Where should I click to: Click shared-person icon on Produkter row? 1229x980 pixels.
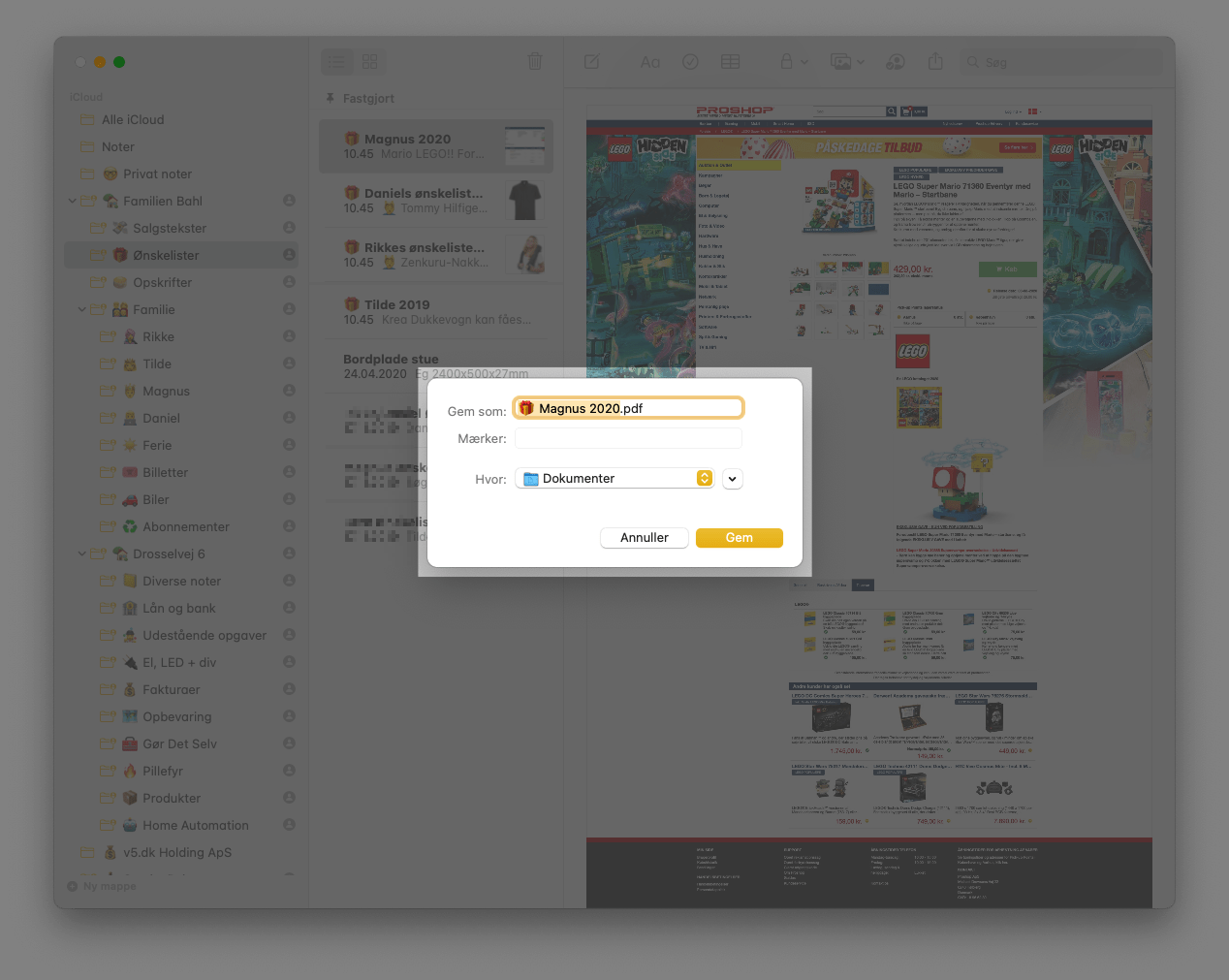point(289,798)
